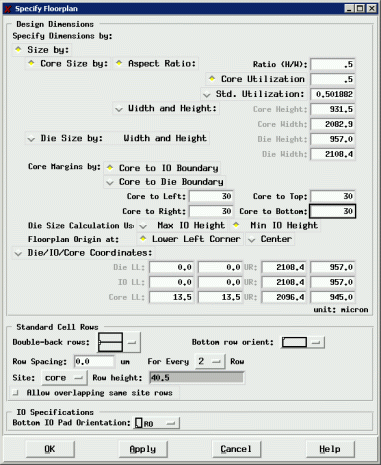Edit the Core to Right field
This screenshot has width=381, height=465.
pos(211,211)
